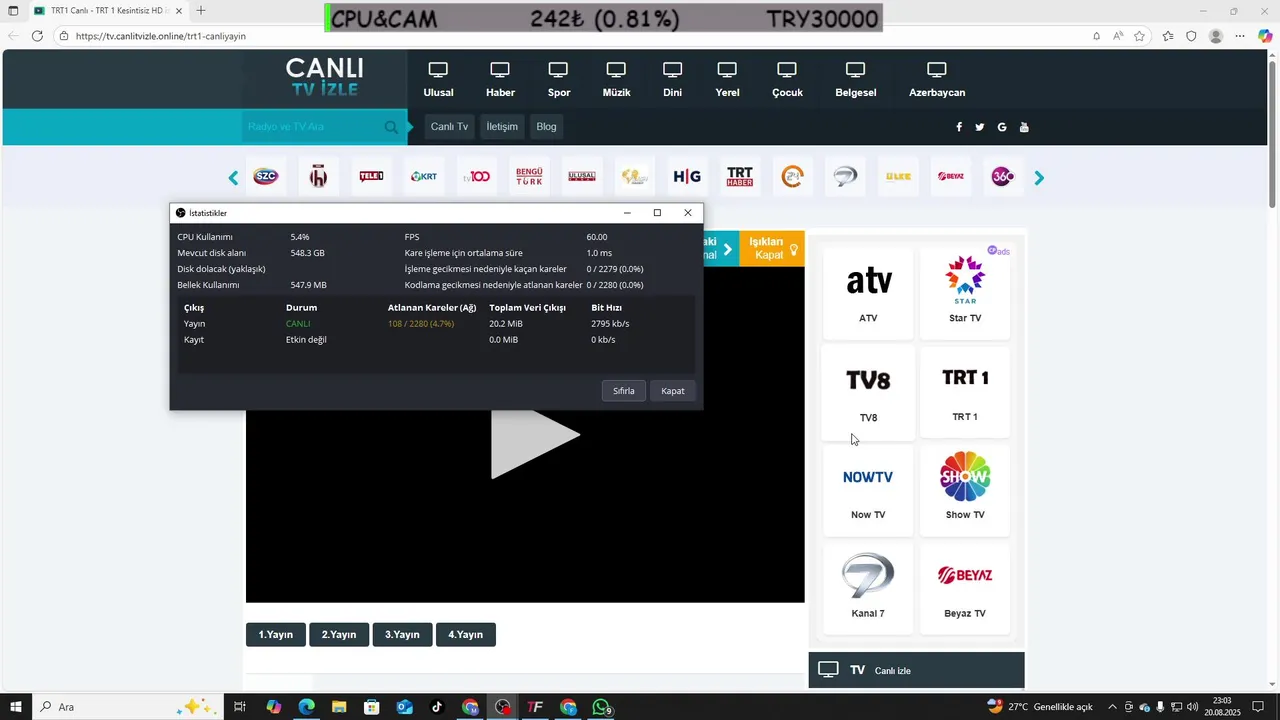Screen dimensions: 1280x720
Task: Open Windows Start menu
Action: click(16, 707)
